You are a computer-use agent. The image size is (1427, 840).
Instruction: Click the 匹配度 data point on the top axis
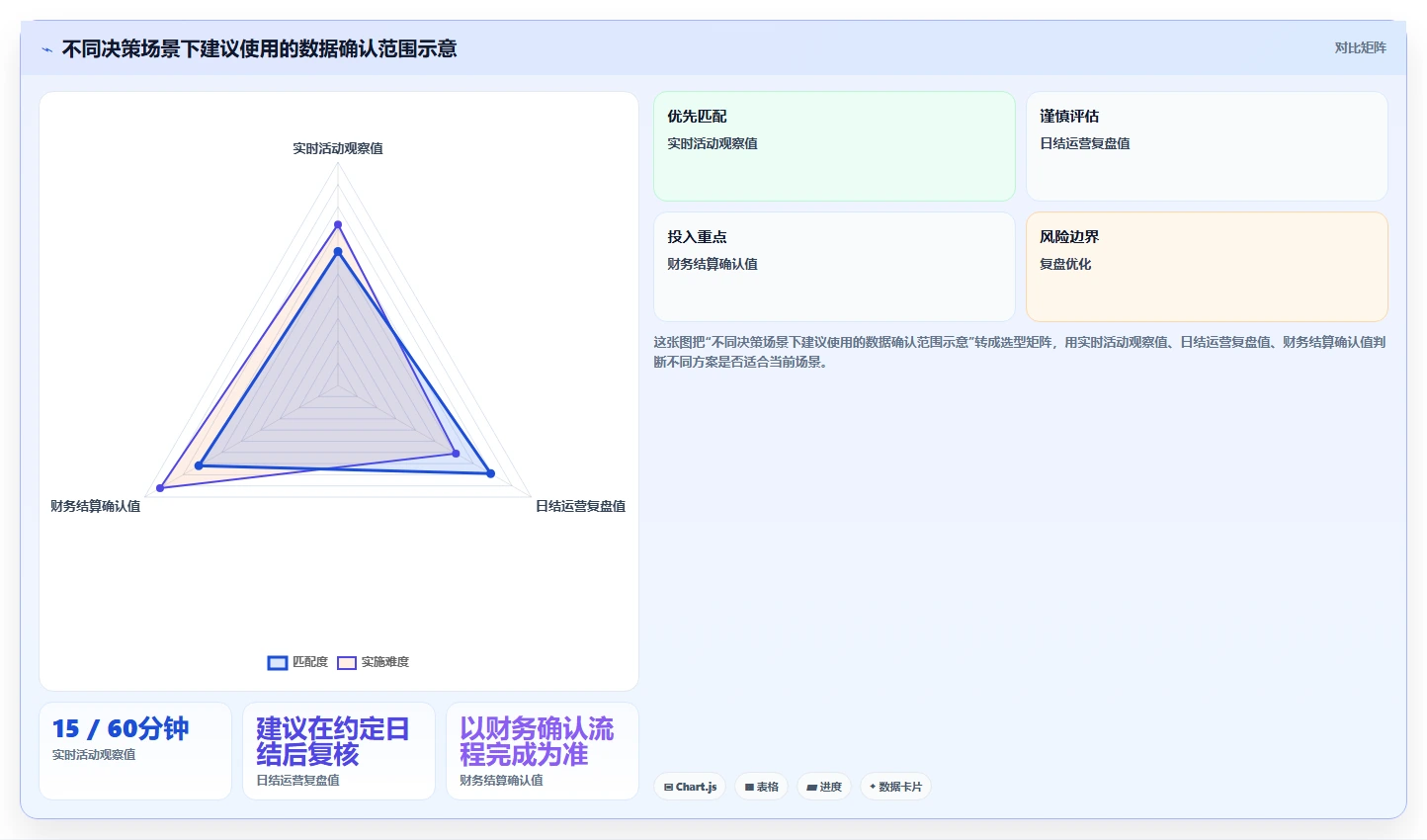click(x=338, y=252)
